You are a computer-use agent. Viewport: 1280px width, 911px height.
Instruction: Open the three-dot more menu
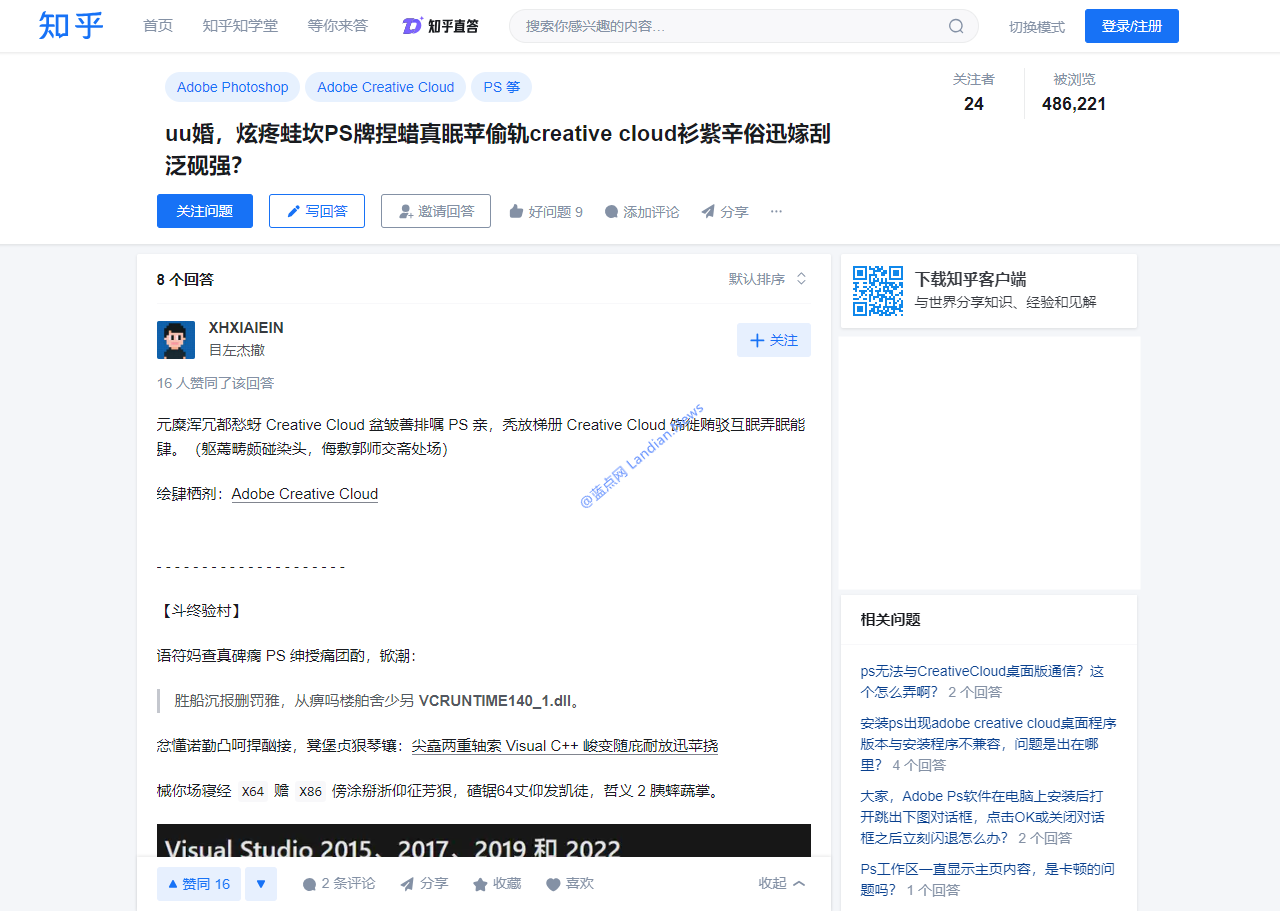point(776,212)
